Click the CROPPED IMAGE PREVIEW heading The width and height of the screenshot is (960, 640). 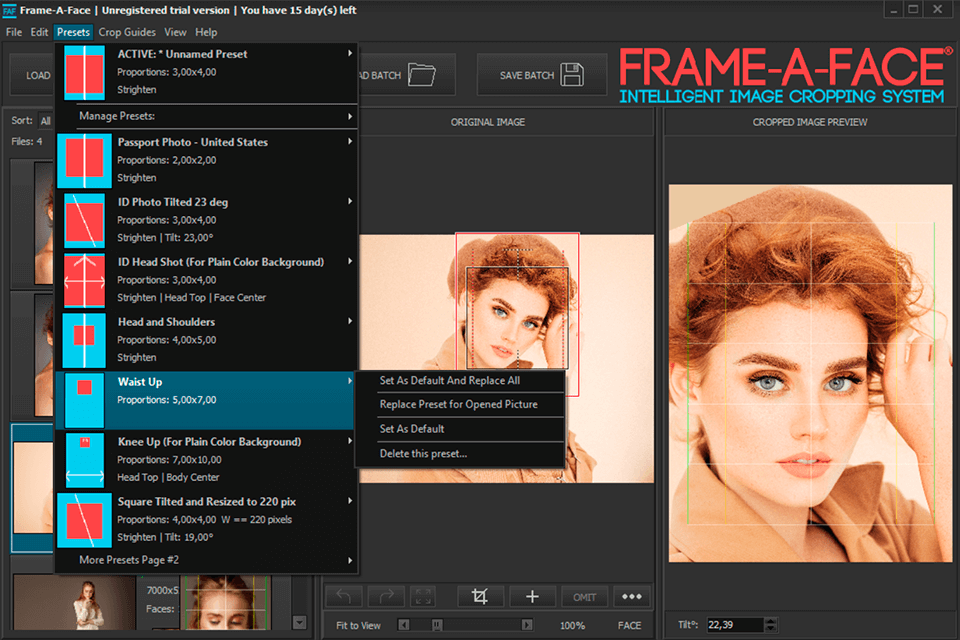[809, 122]
